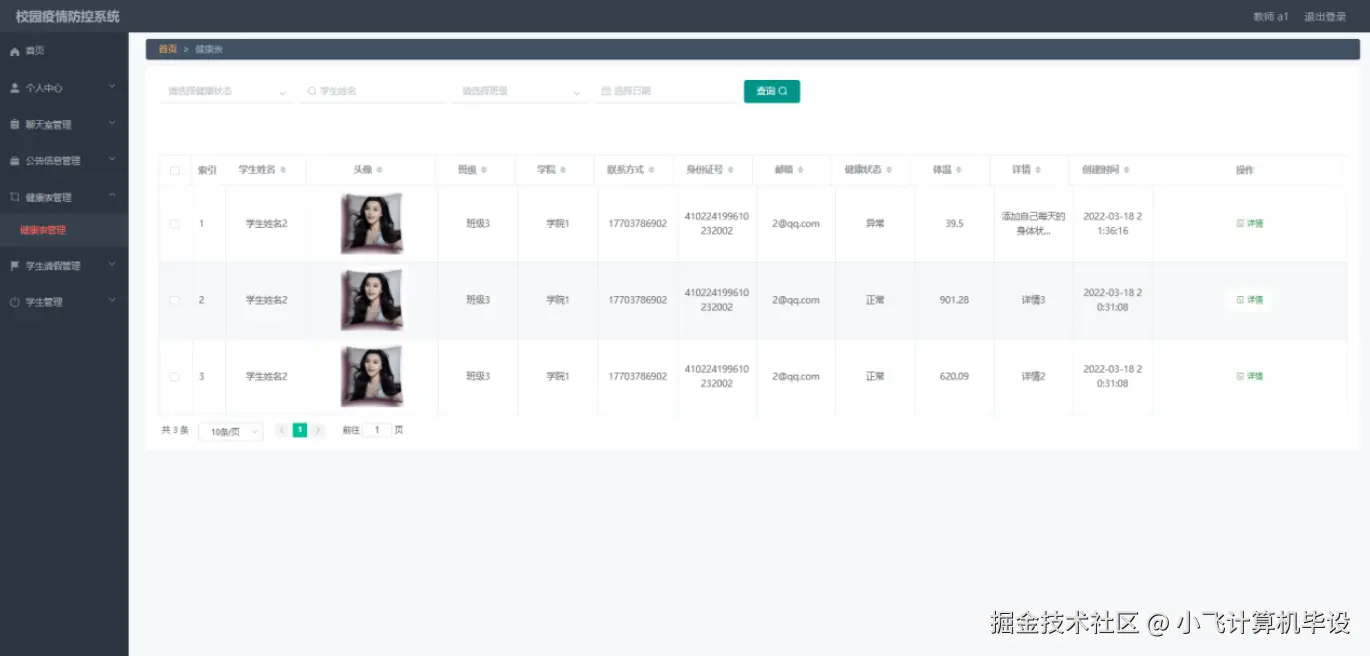Click the avatar thumbnail in row 2
The height and width of the screenshot is (656, 1370).
tap(372, 300)
